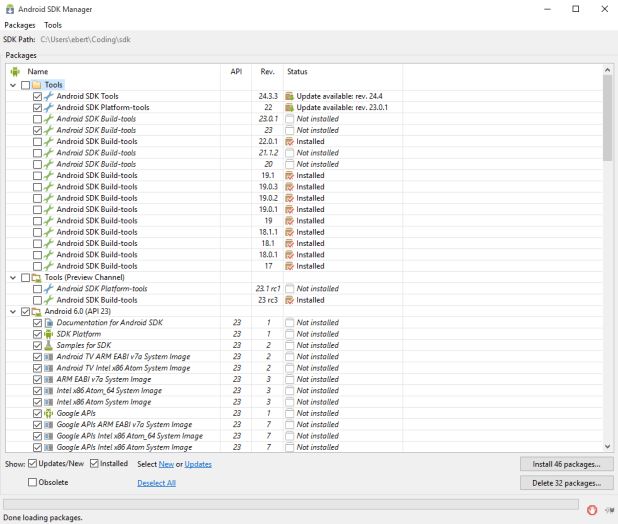This screenshot has width=618, height=524.
Task: Click scrollbar up arrow of package list
Action: pos(607,70)
